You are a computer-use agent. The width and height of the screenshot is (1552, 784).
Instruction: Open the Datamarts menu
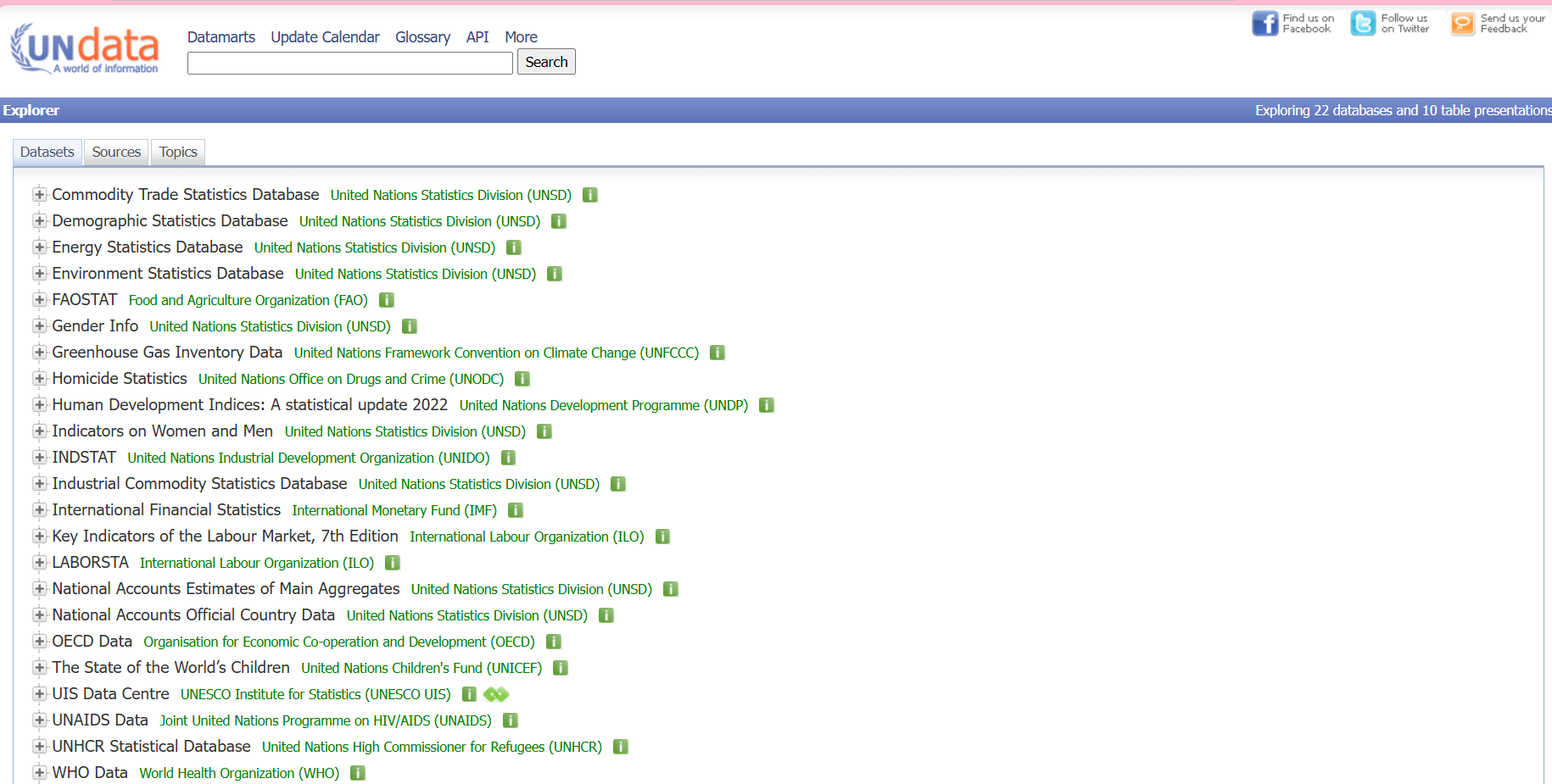tap(221, 37)
